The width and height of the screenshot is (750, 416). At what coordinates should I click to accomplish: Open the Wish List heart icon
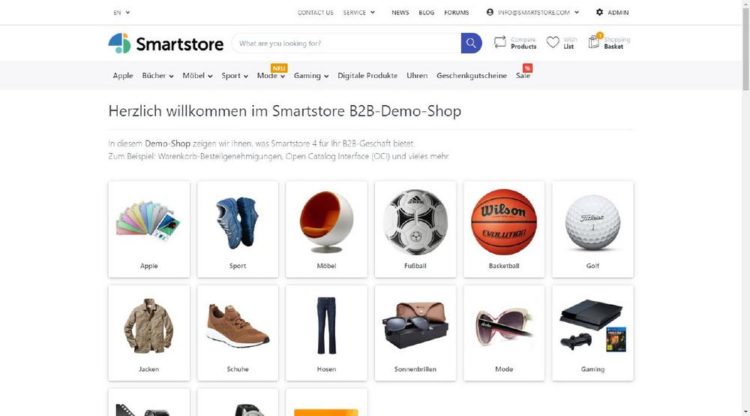[552, 42]
